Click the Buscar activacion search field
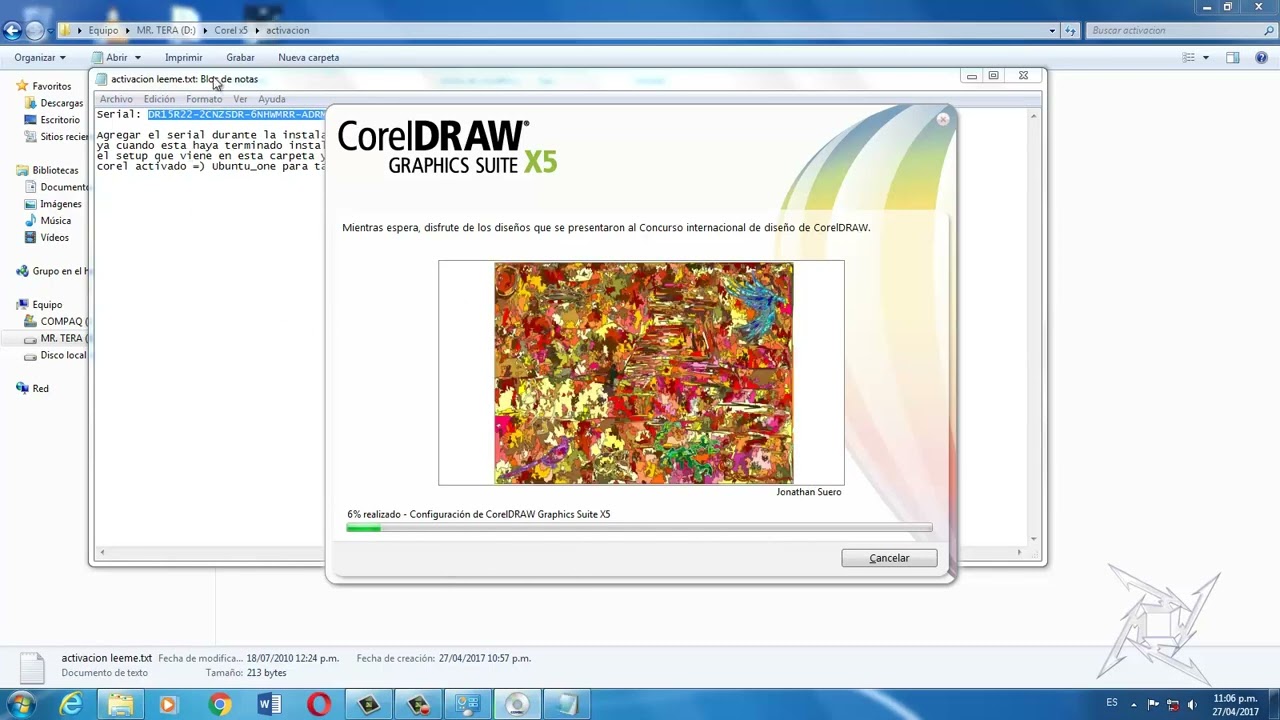Image resolution: width=1280 pixels, height=720 pixels. [x=1179, y=31]
